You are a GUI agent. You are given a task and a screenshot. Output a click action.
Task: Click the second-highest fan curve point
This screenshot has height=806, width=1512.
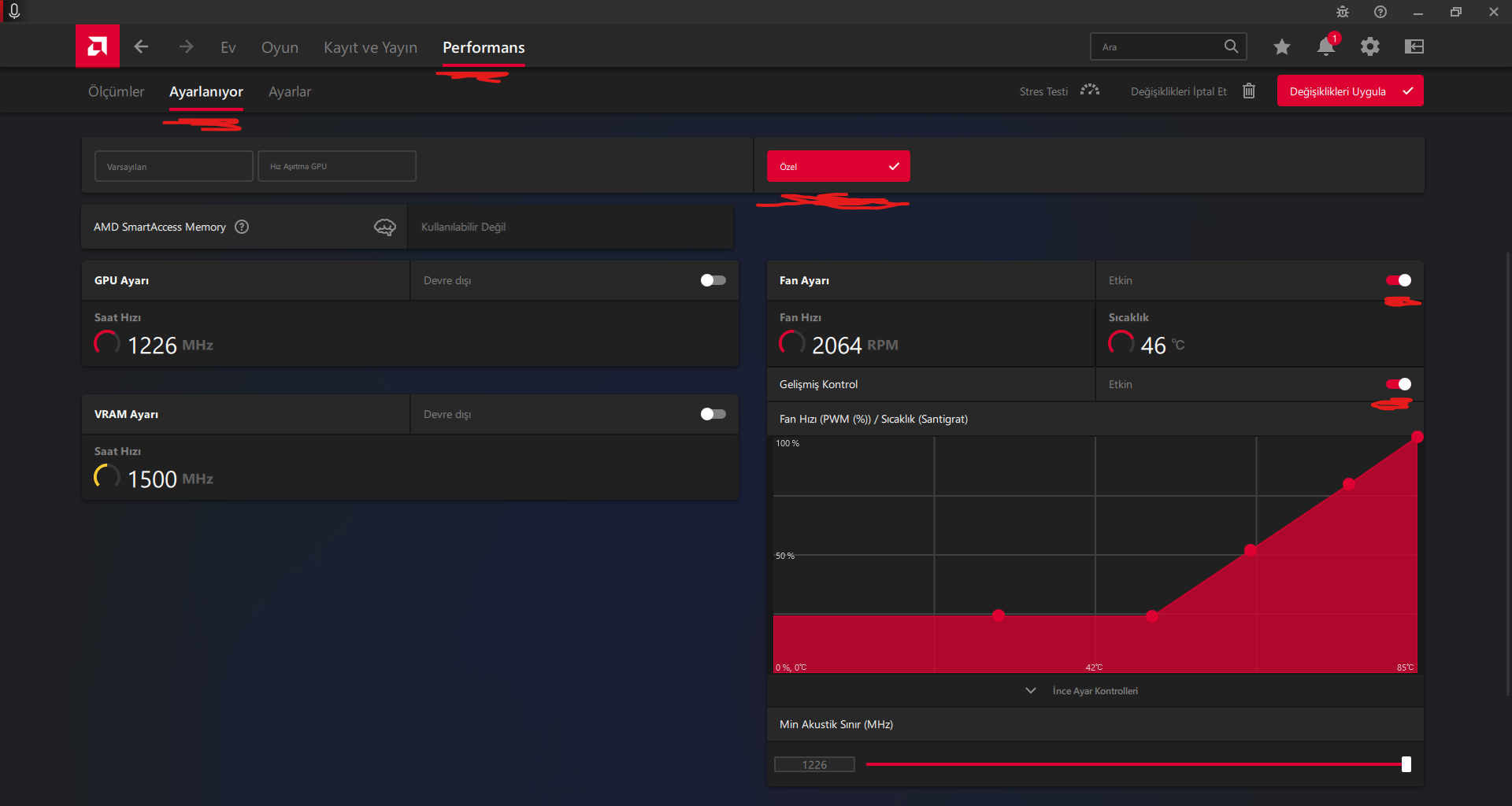pyautogui.click(x=1349, y=484)
